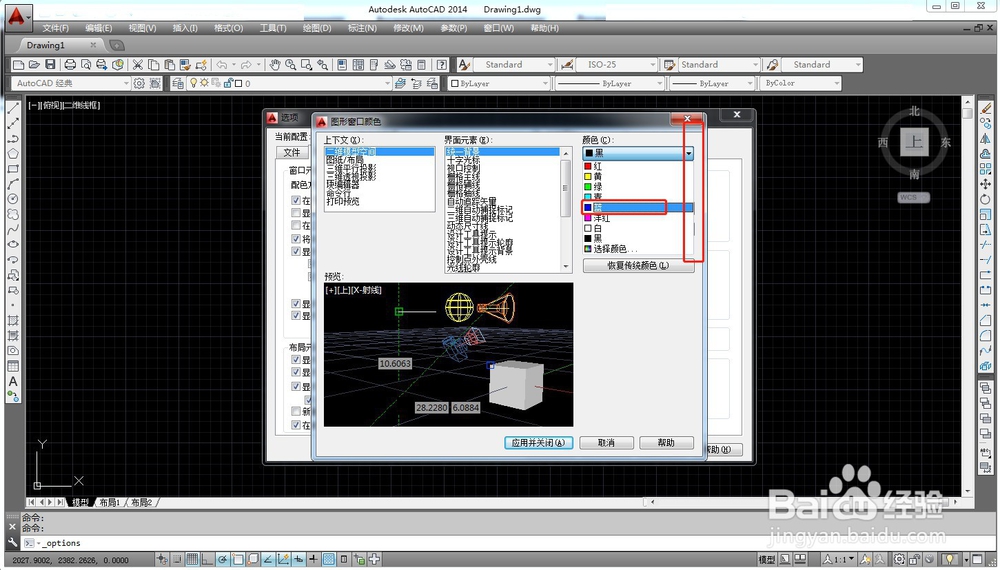Toggle lineweight display in status bar
Viewport: 1000px width, 570px height.
pos(313,560)
